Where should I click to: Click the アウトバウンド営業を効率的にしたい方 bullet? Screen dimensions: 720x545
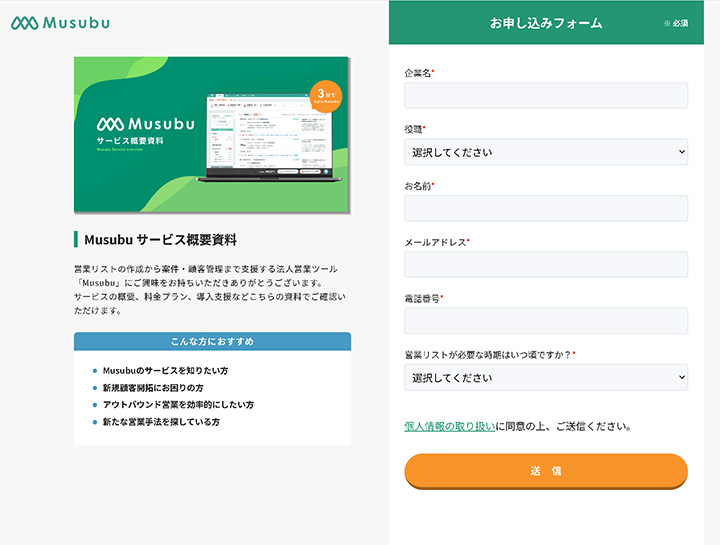click(x=178, y=405)
